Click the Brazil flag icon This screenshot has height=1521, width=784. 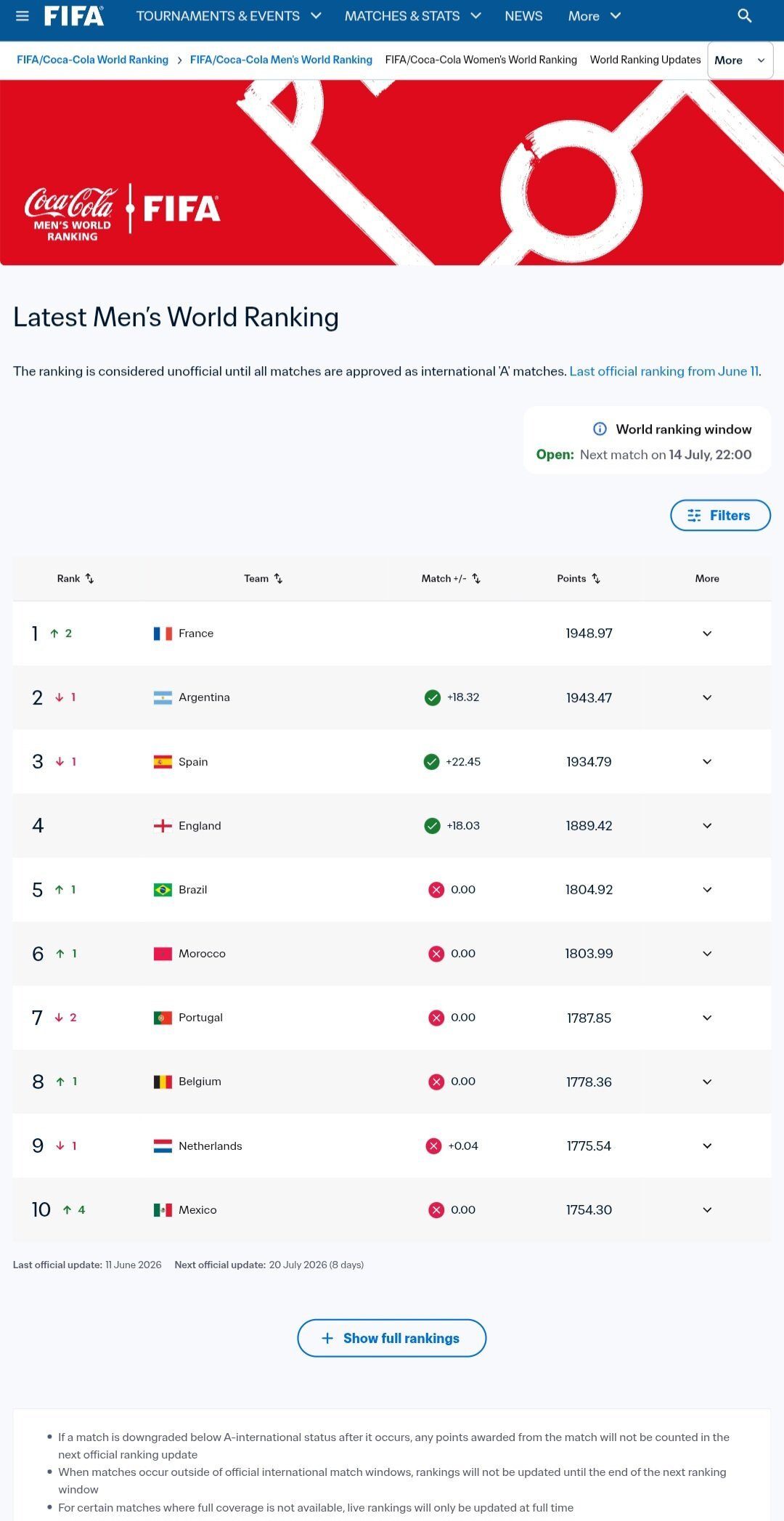pyautogui.click(x=163, y=890)
